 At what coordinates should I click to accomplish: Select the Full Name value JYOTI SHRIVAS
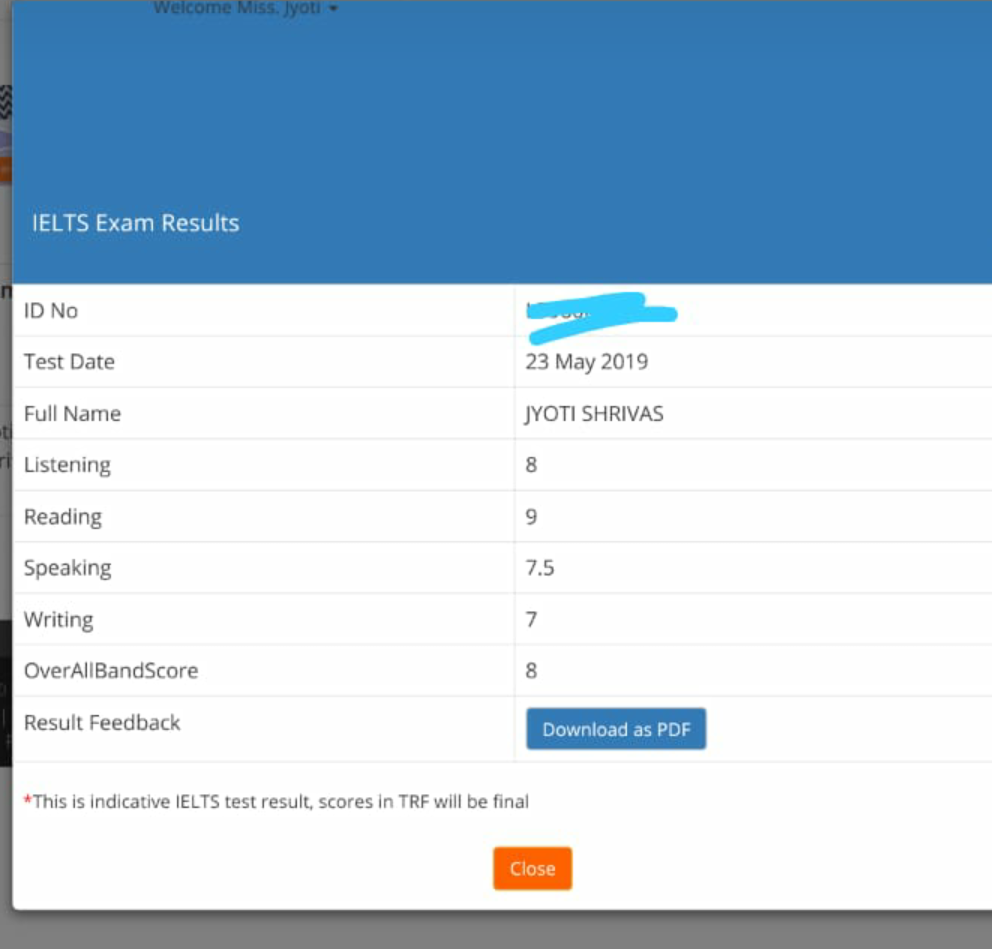(x=594, y=414)
